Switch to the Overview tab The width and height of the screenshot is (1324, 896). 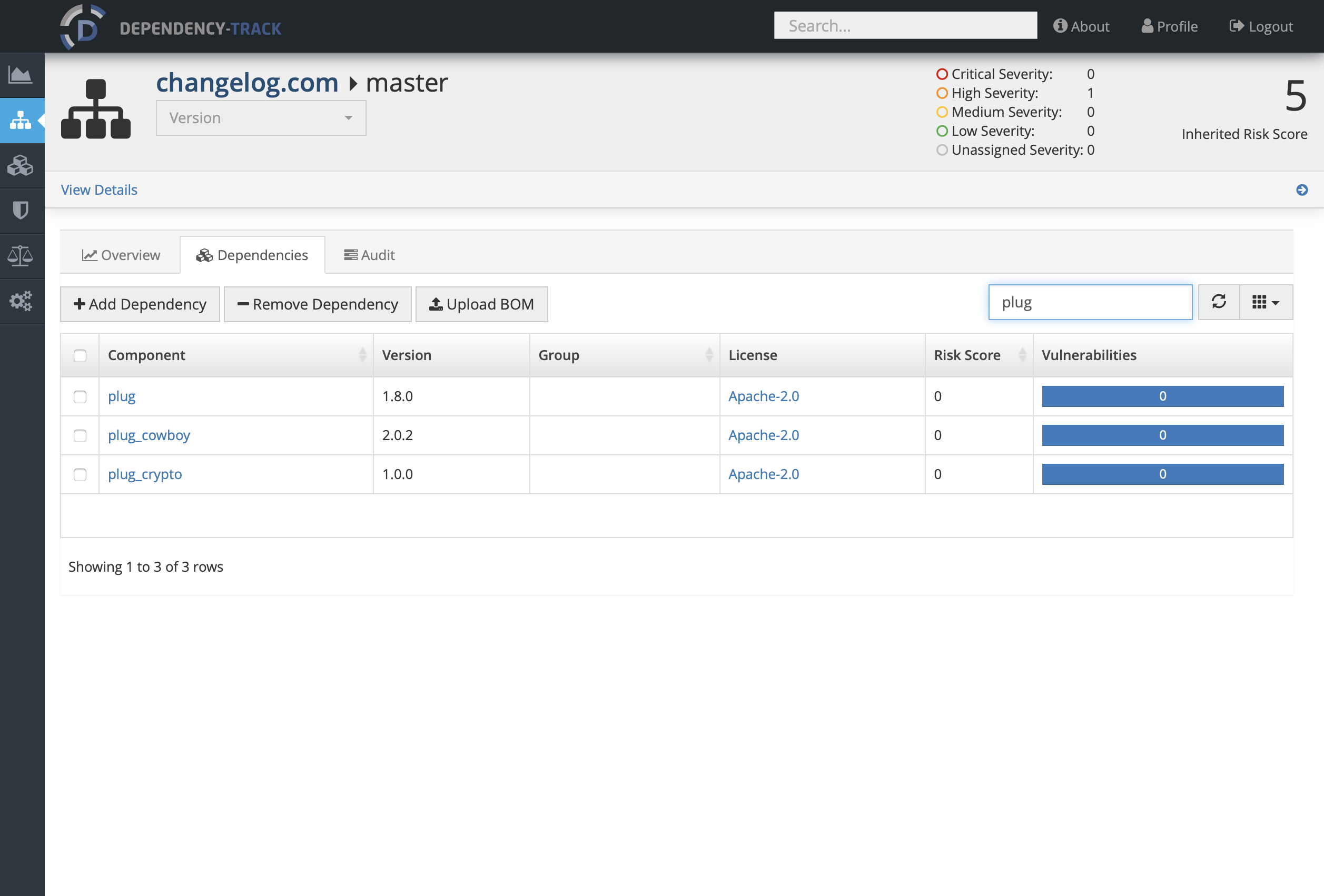click(x=121, y=254)
